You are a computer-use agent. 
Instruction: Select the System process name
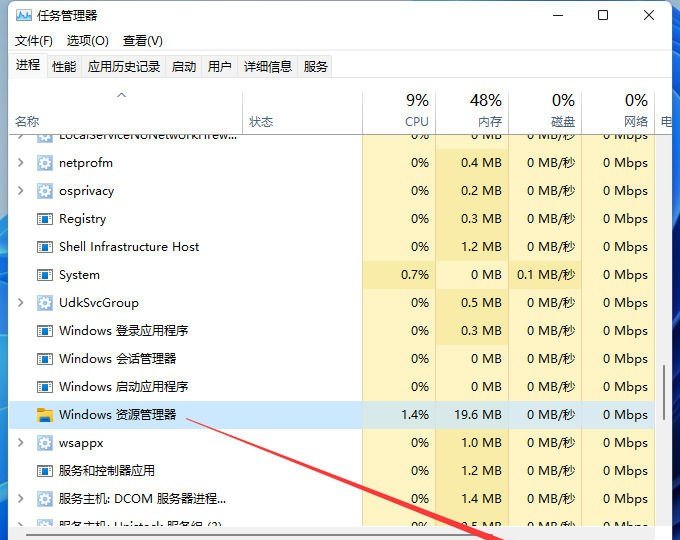[x=79, y=275]
